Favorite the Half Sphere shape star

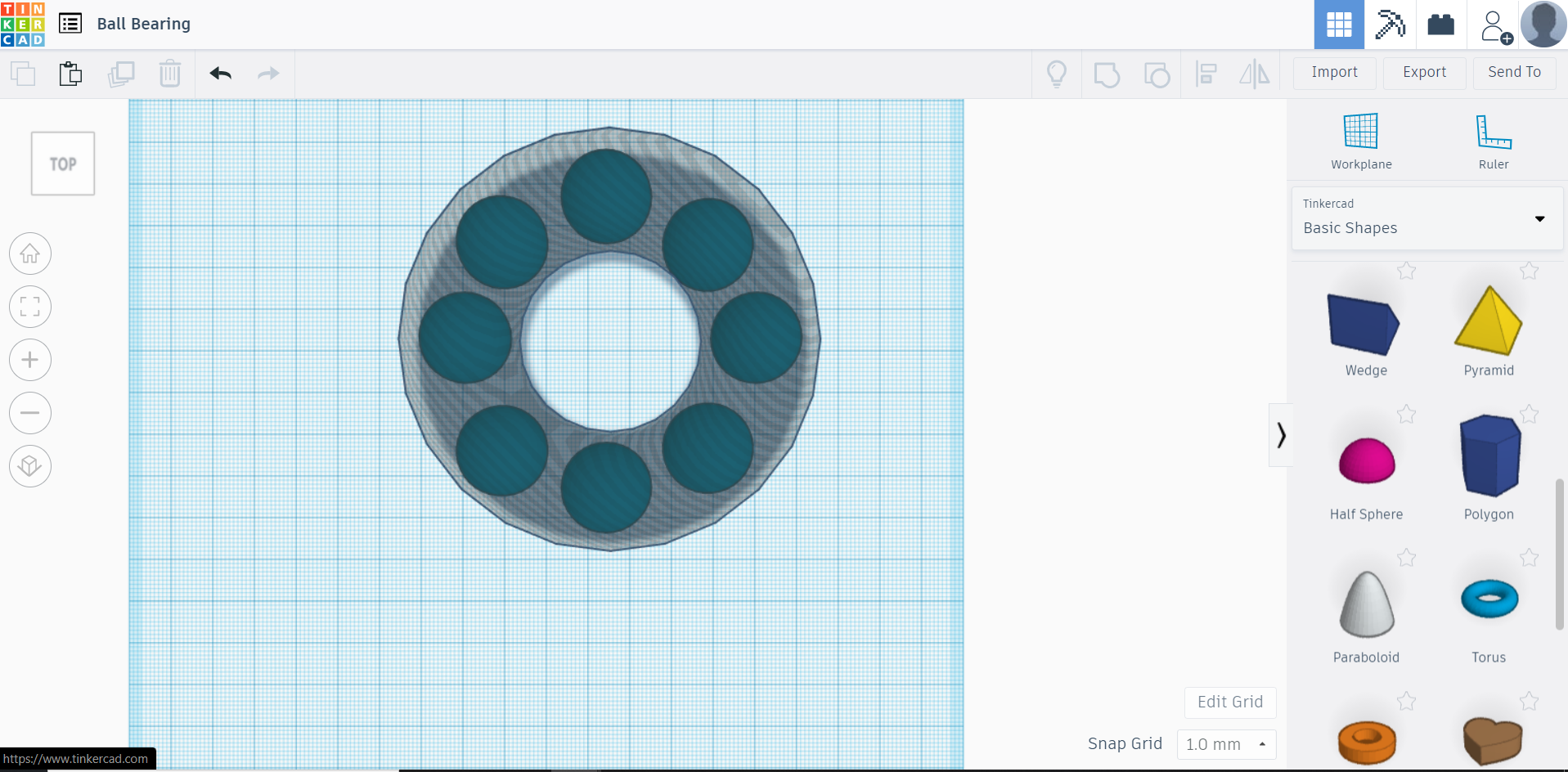1406,415
